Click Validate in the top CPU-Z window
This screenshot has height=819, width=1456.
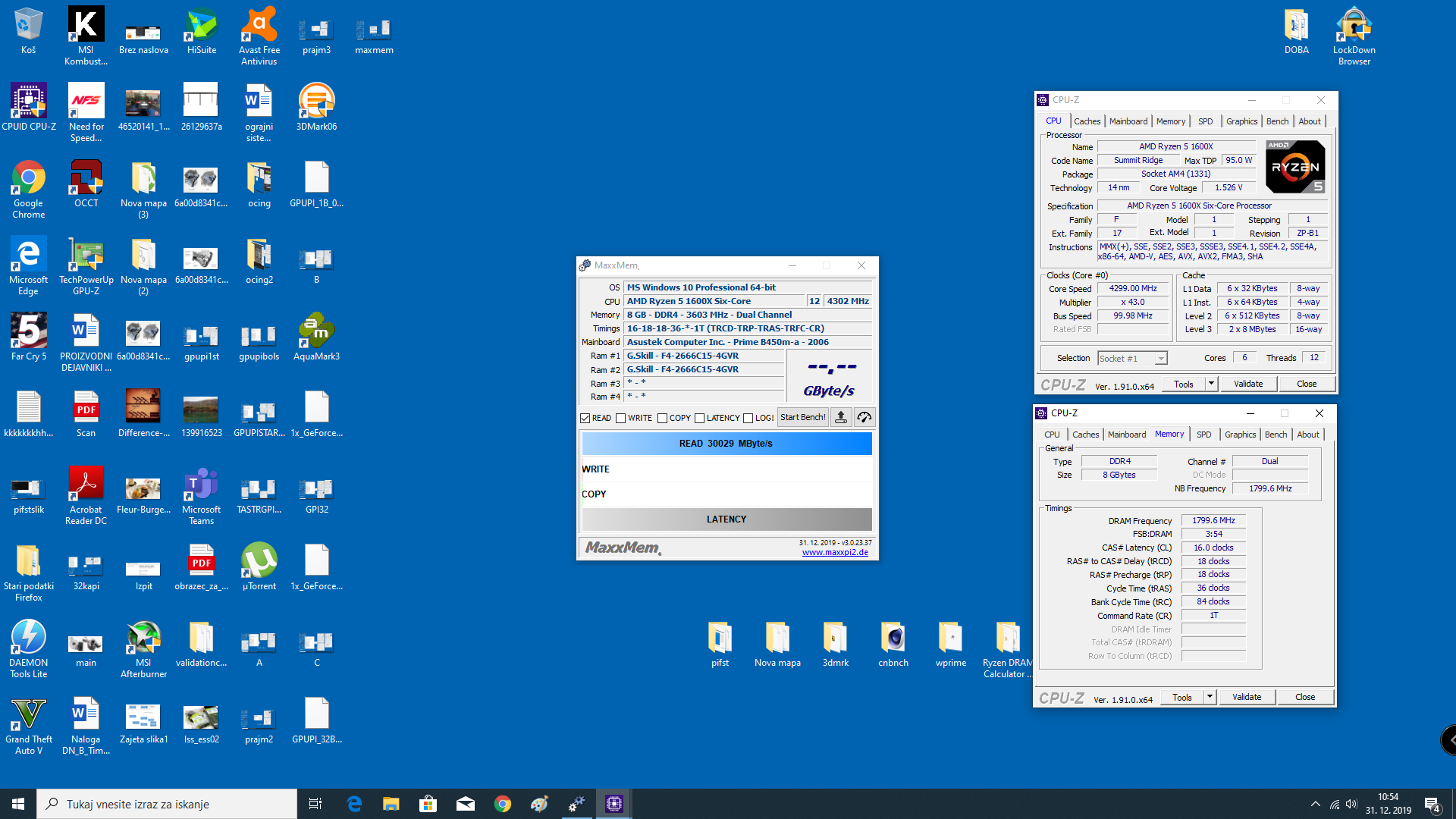tap(1248, 384)
